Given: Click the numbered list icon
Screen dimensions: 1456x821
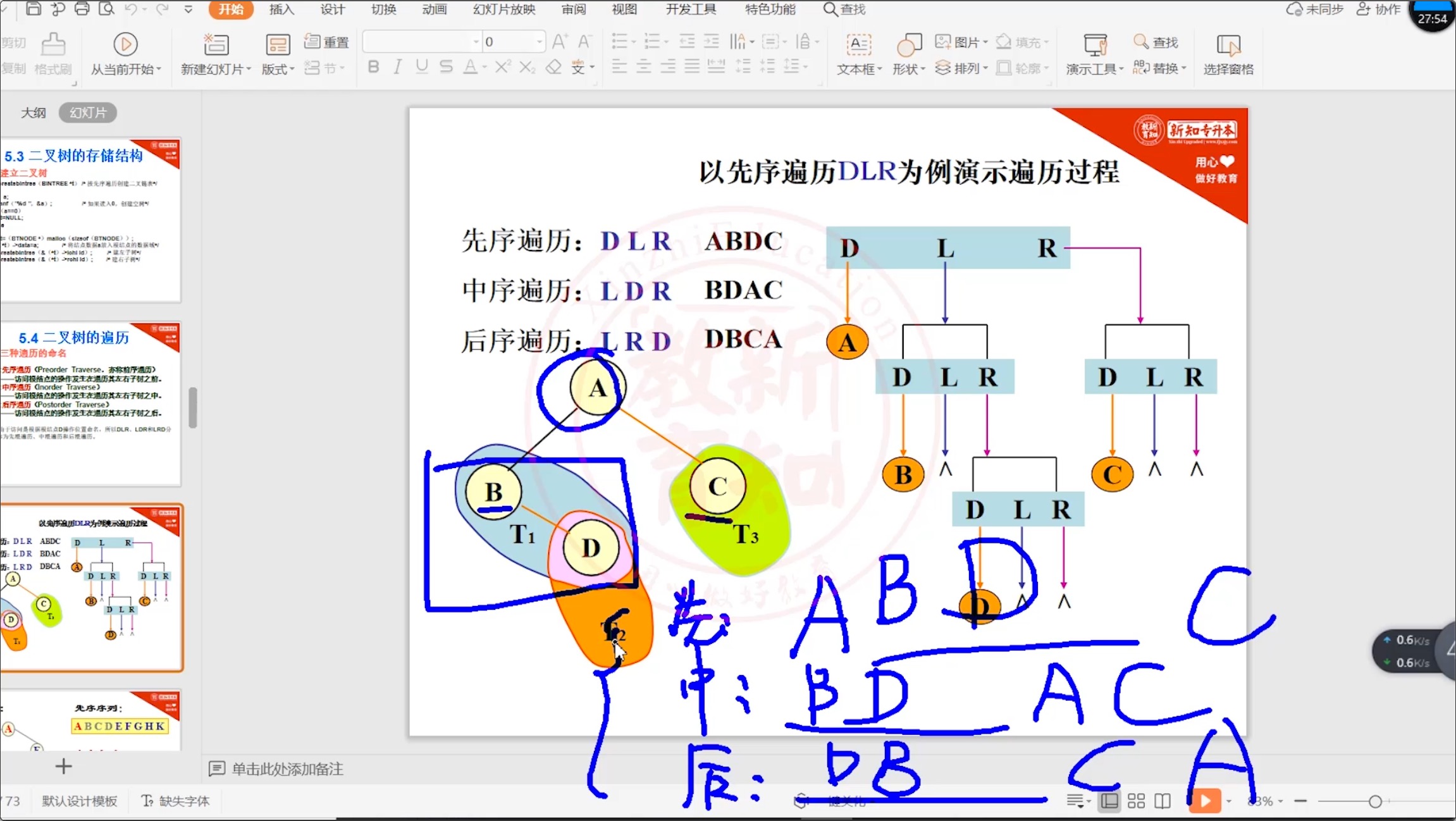Looking at the screenshot, I should pos(651,42).
